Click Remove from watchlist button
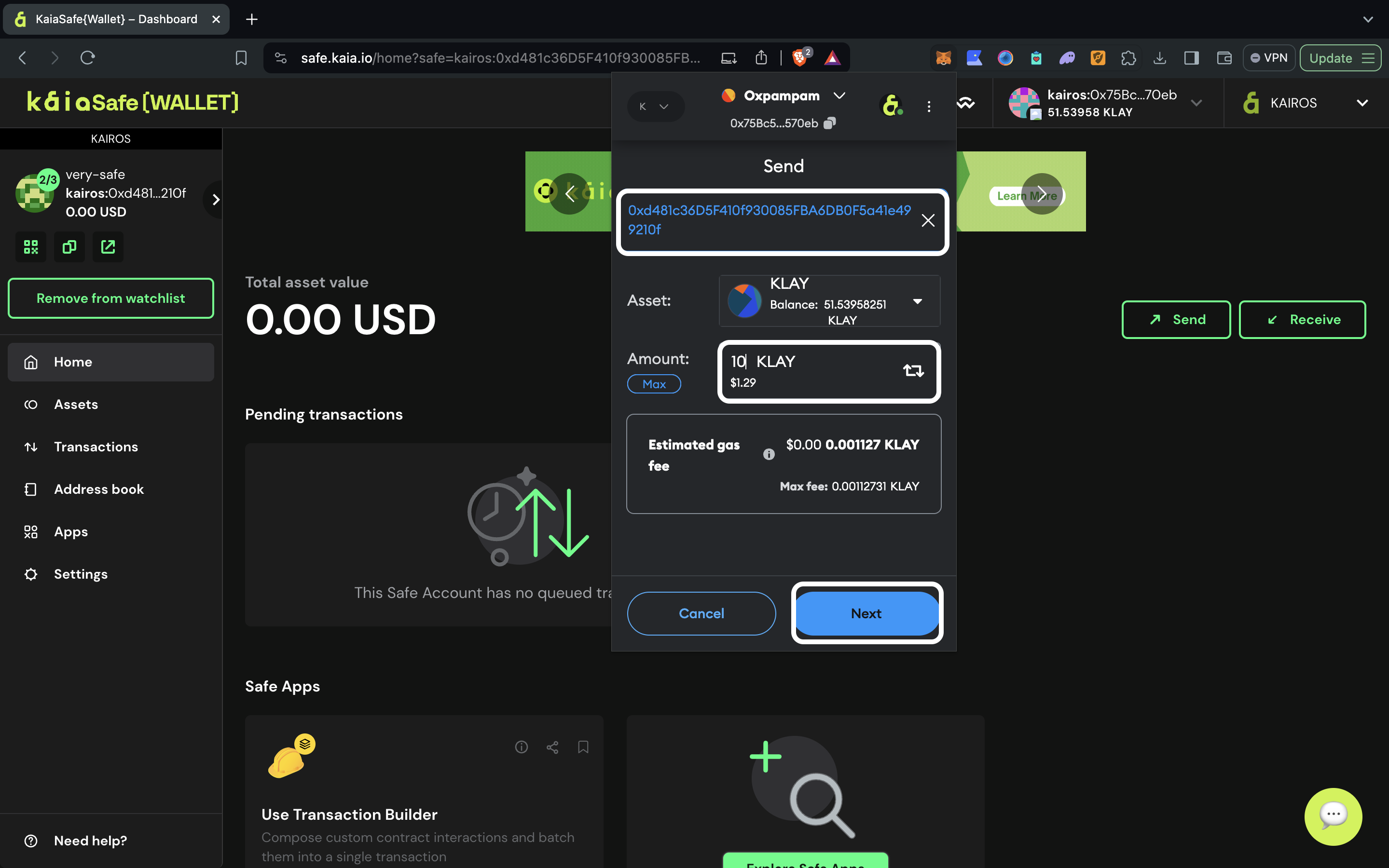 111,298
